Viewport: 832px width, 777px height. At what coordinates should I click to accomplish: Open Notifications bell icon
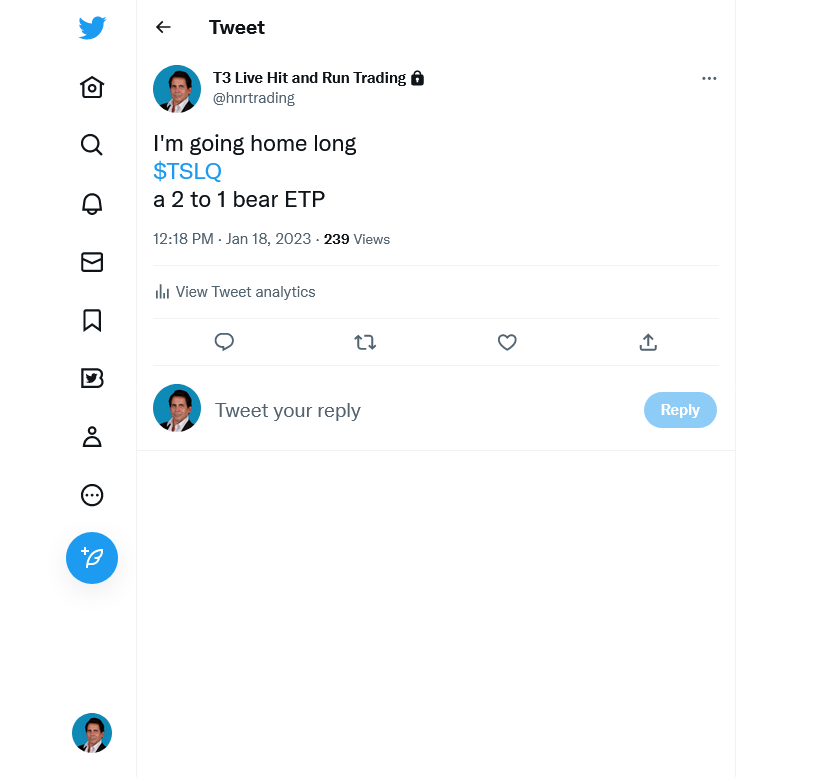tap(92, 203)
